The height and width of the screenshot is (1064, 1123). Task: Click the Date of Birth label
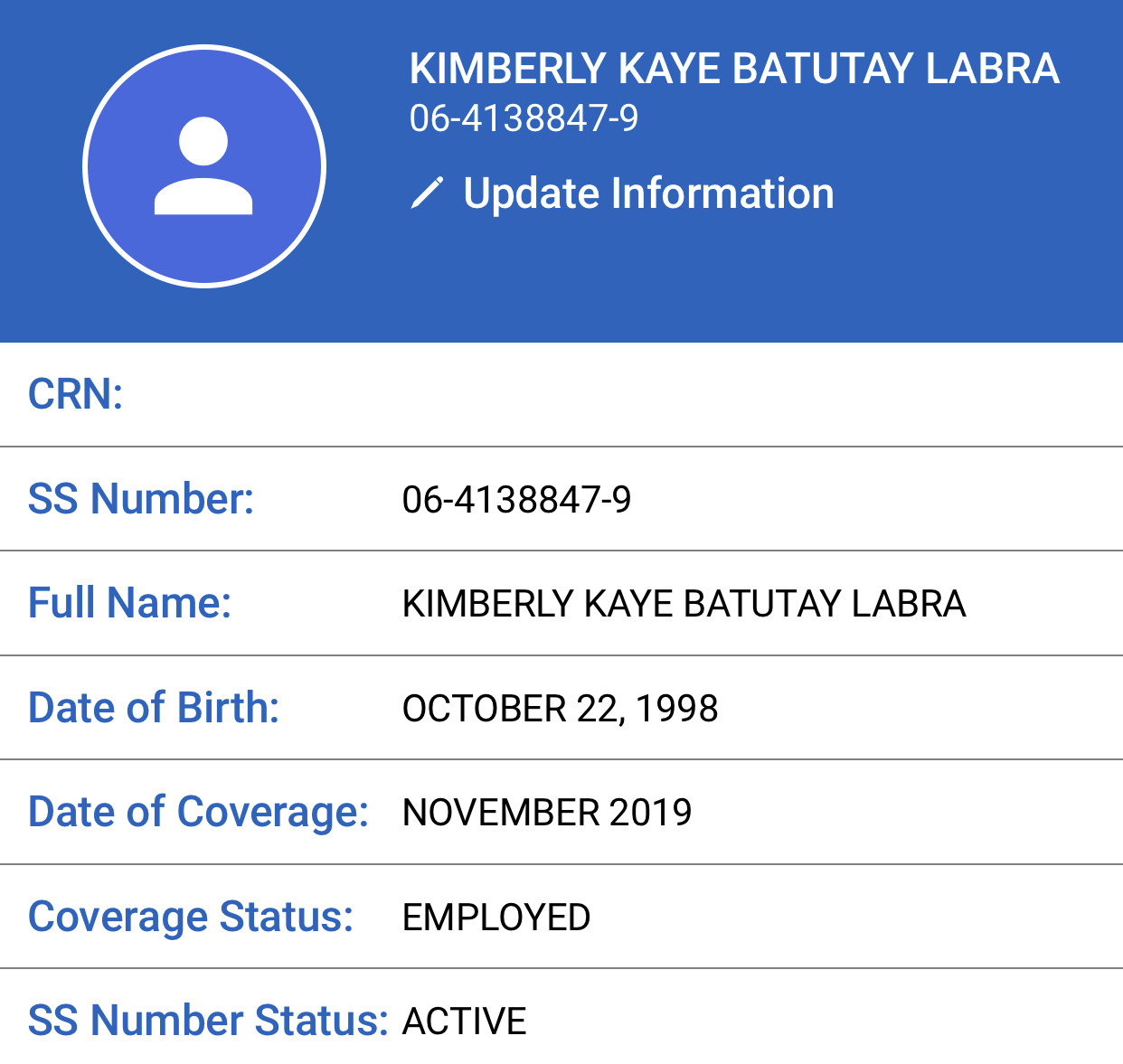pos(154,708)
